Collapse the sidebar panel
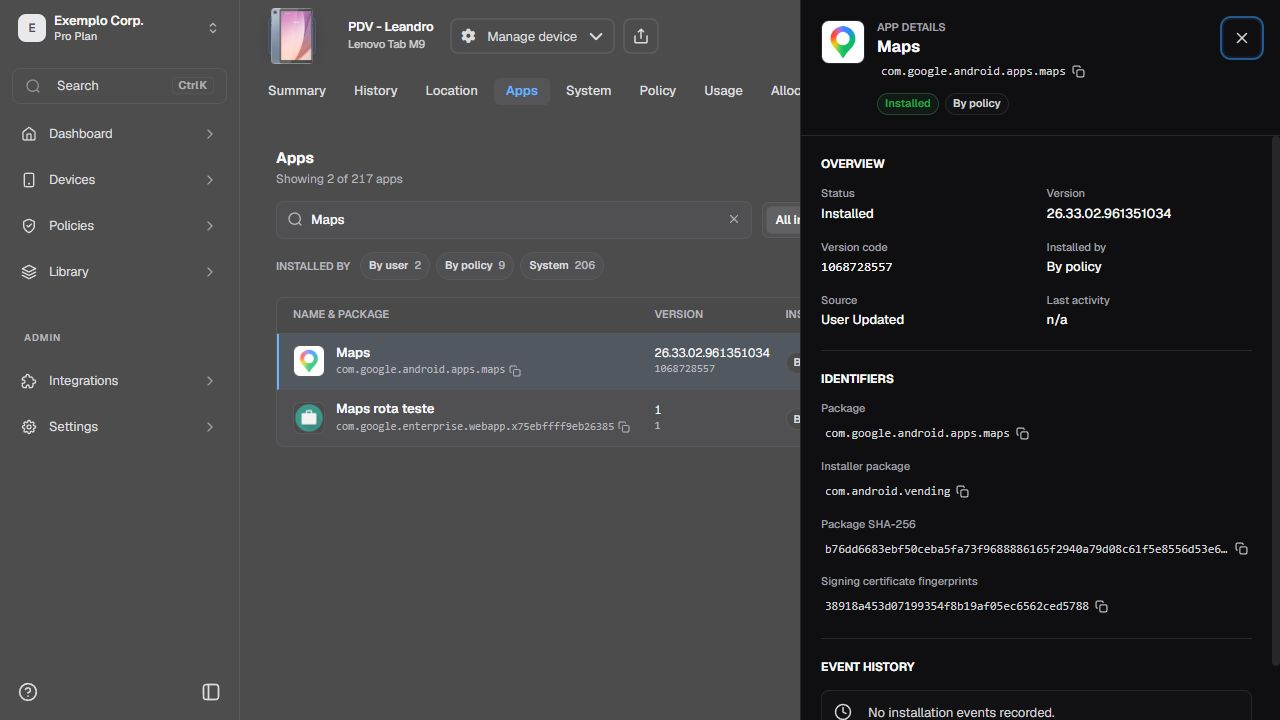The image size is (1280, 720). 211,692
